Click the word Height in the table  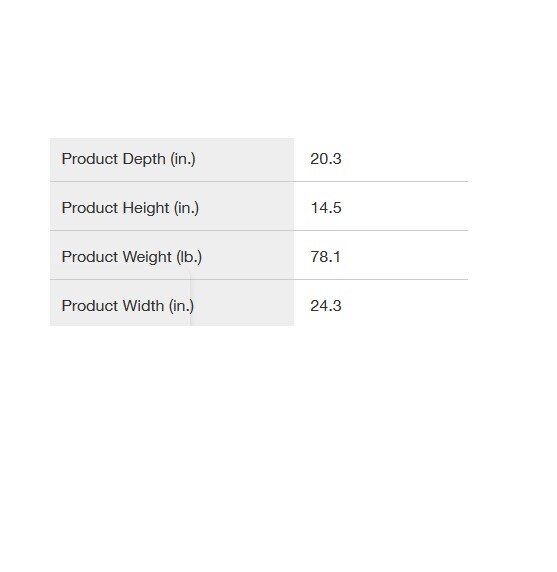[146, 208]
